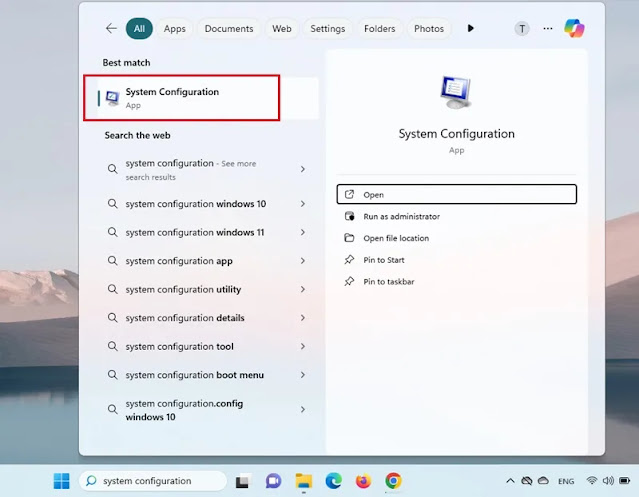
Task: Launch Copilot from the colorful icon
Action: coord(574,28)
